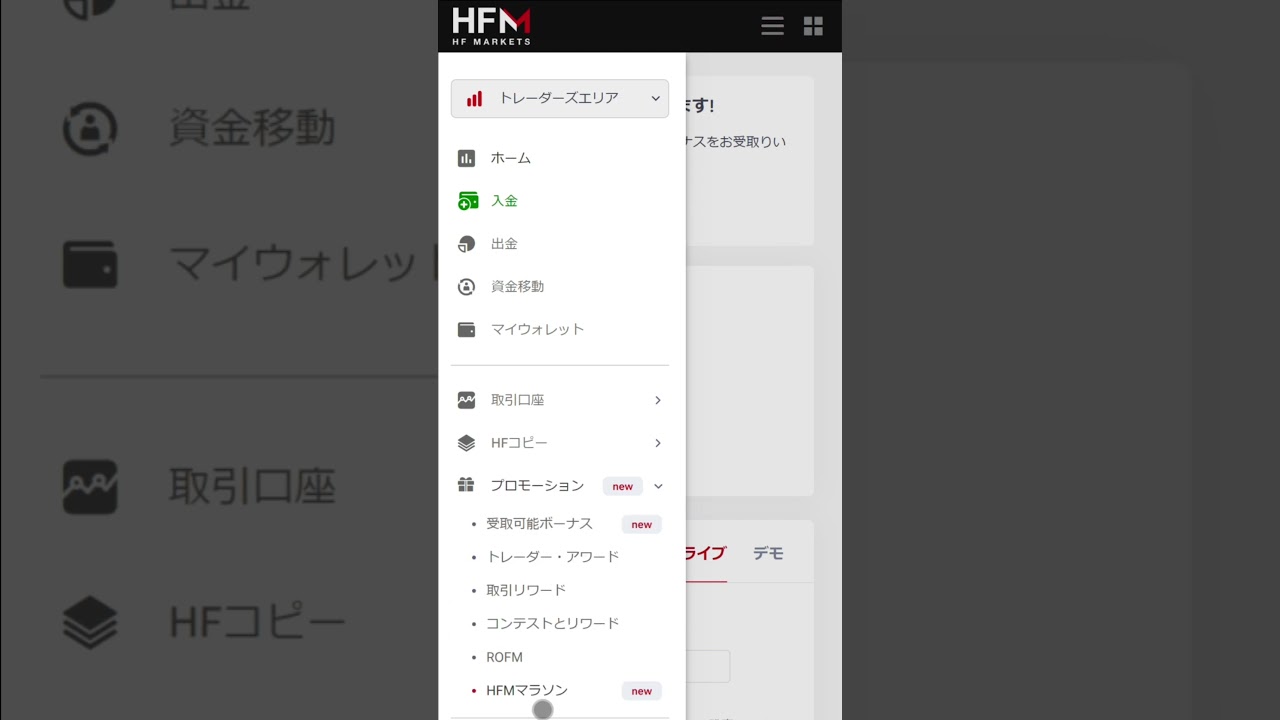The width and height of the screenshot is (1280, 720).
Task: Select HFMマラソン menu entry
Action: pyautogui.click(x=527, y=690)
